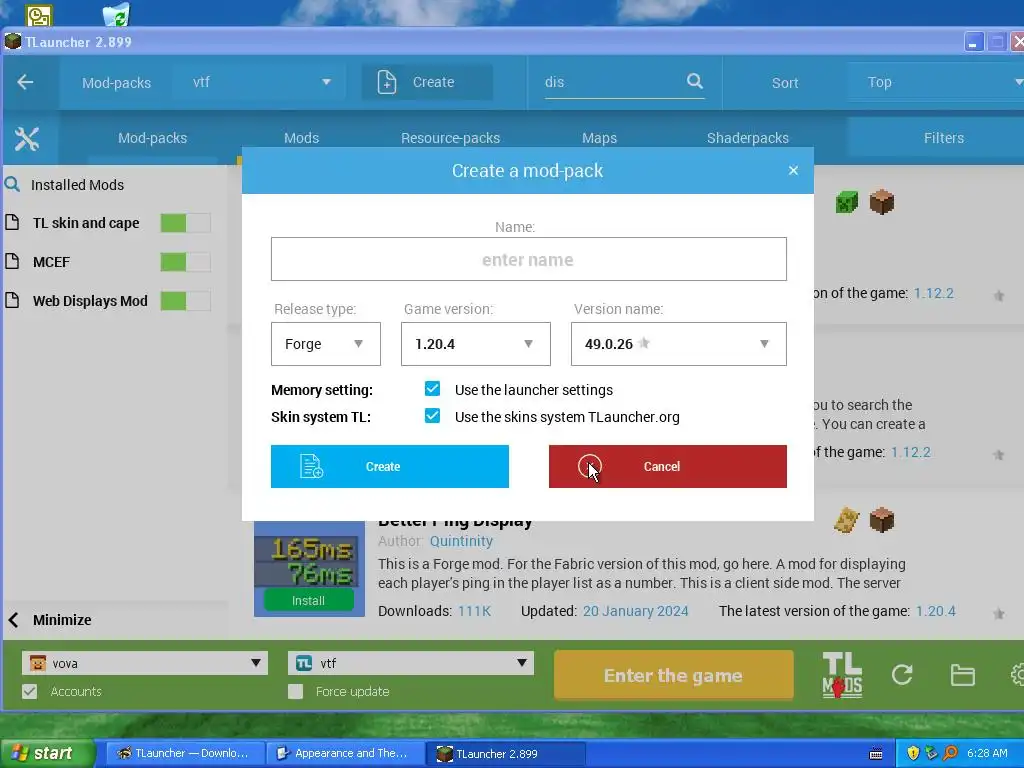Toggle the Accounts checkbox
This screenshot has height=768, width=1024.
click(x=29, y=691)
